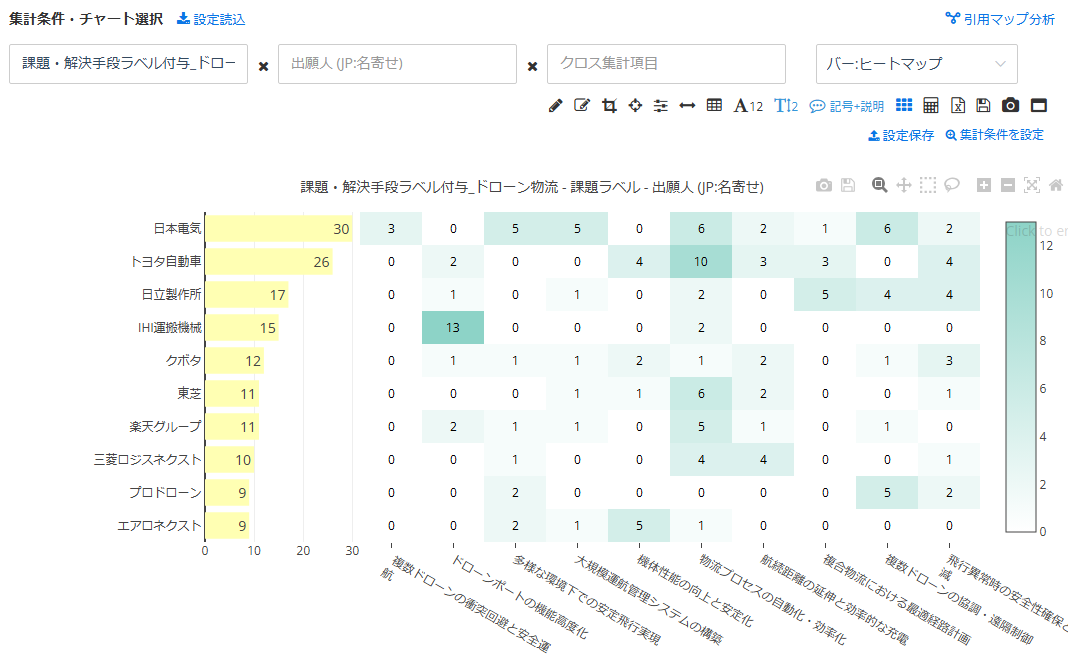Click the calculator icon in toolbar
1068x671 pixels.
[x=931, y=106]
